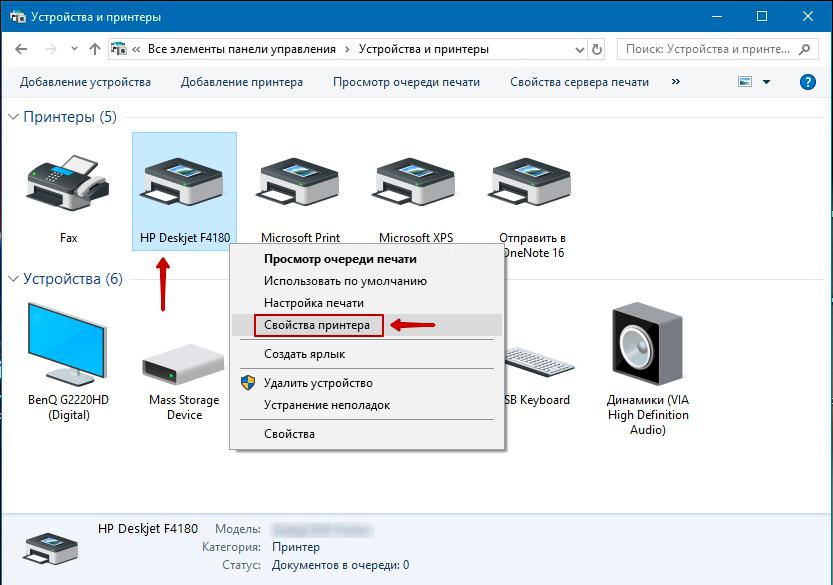Open the address bar history dropdown
The width and height of the screenshot is (833, 585).
[x=580, y=49]
